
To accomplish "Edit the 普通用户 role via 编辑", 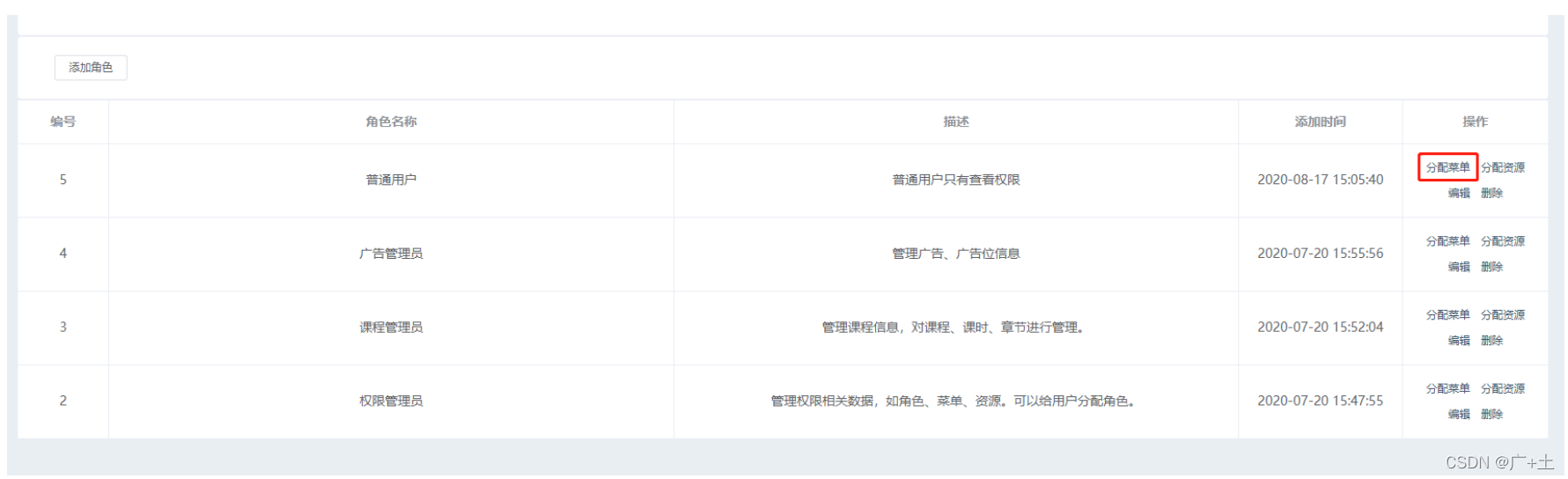I will pyautogui.click(x=1459, y=193).
